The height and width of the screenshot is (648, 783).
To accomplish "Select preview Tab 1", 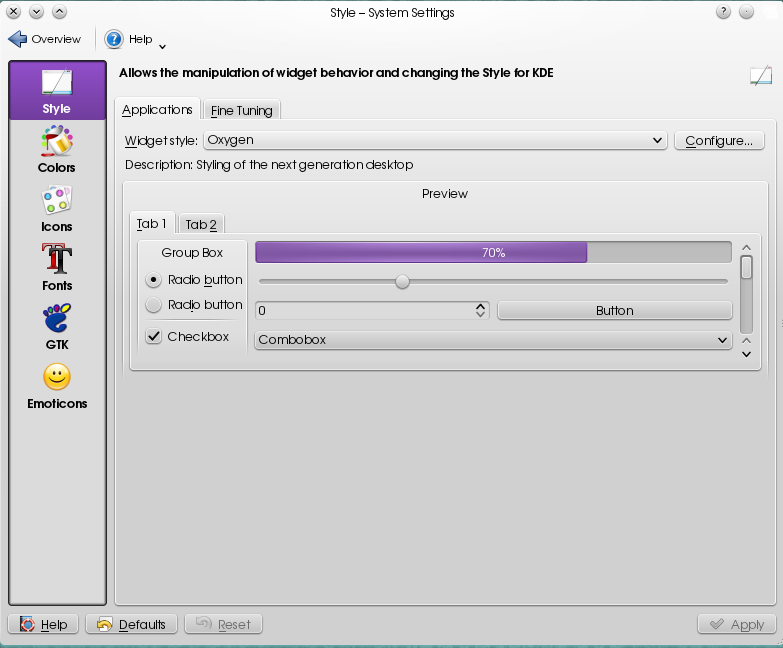I will click(151, 223).
